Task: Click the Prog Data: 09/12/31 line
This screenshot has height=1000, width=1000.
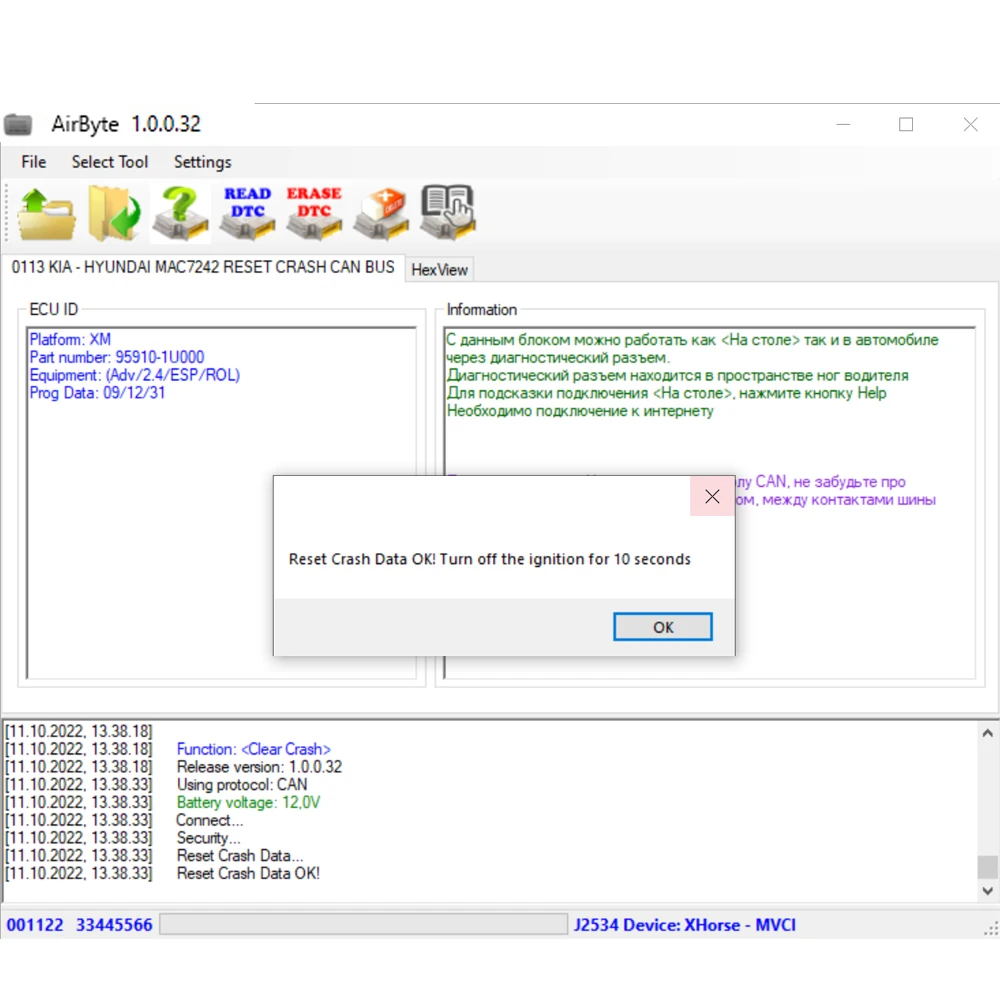Action: point(97,393)
